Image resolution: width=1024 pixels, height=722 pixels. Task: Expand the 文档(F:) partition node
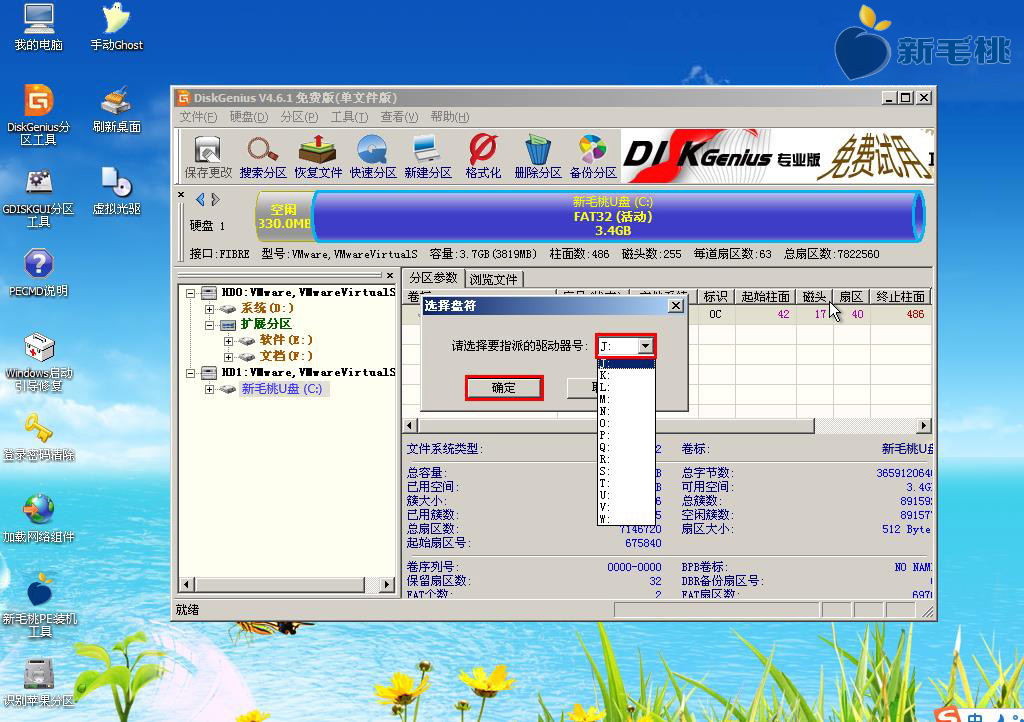point(228,357)
